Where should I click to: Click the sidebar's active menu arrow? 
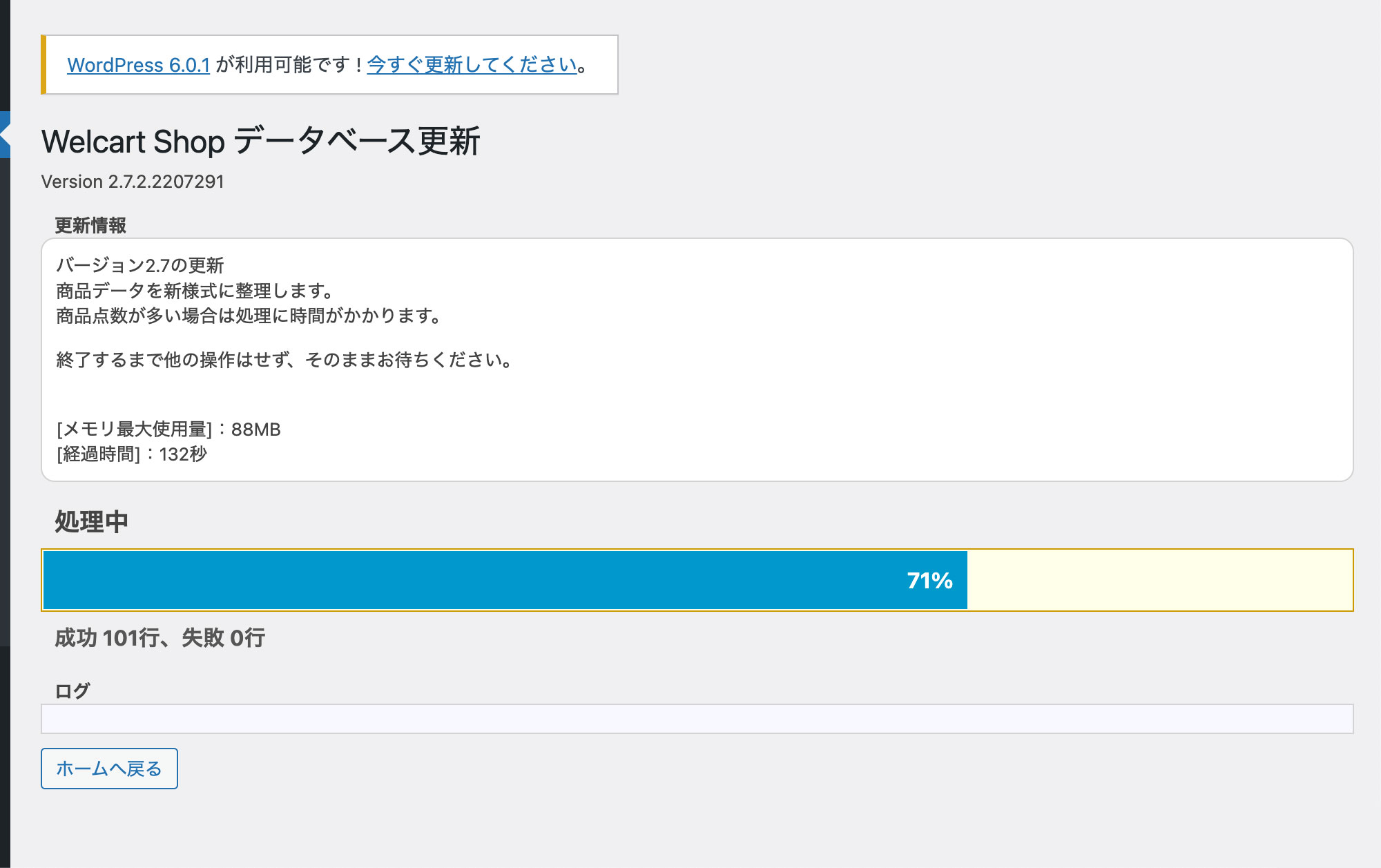[5, 135]
